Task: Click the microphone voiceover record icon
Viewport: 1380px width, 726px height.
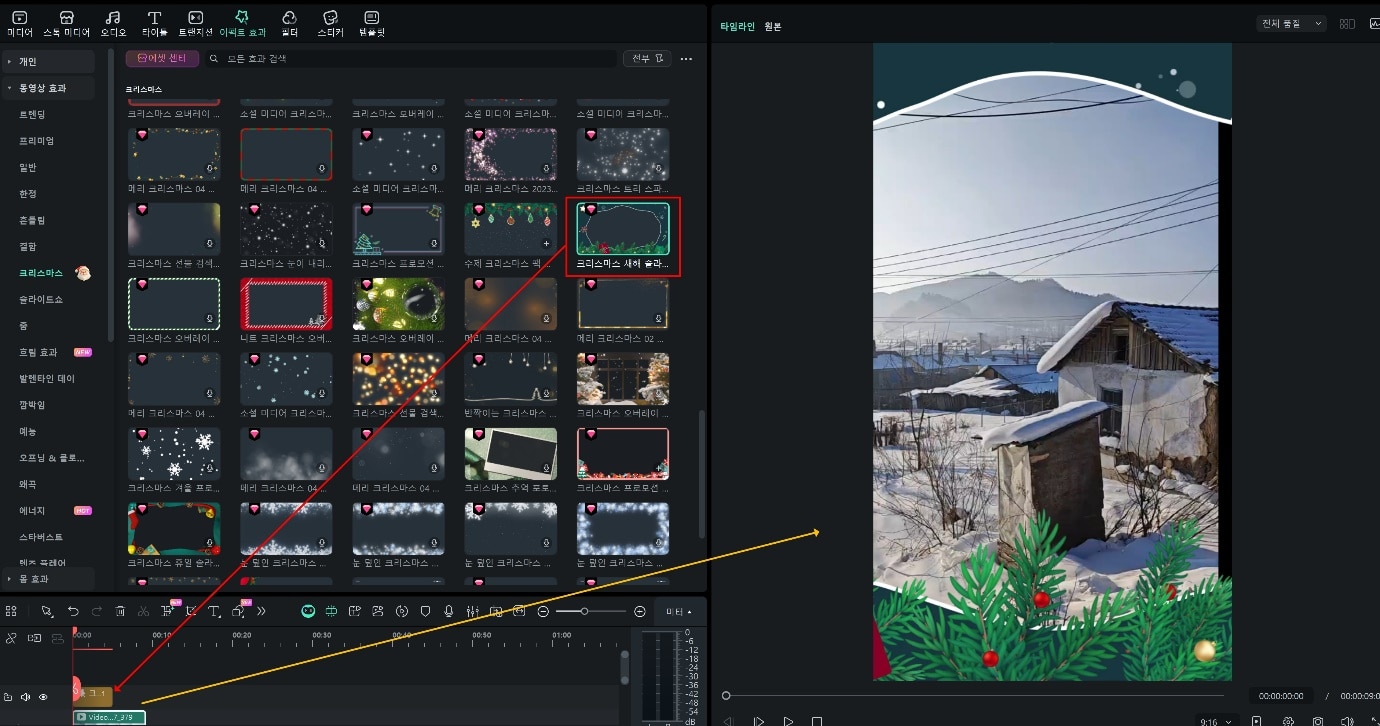Action: click(x=448, y=611)
